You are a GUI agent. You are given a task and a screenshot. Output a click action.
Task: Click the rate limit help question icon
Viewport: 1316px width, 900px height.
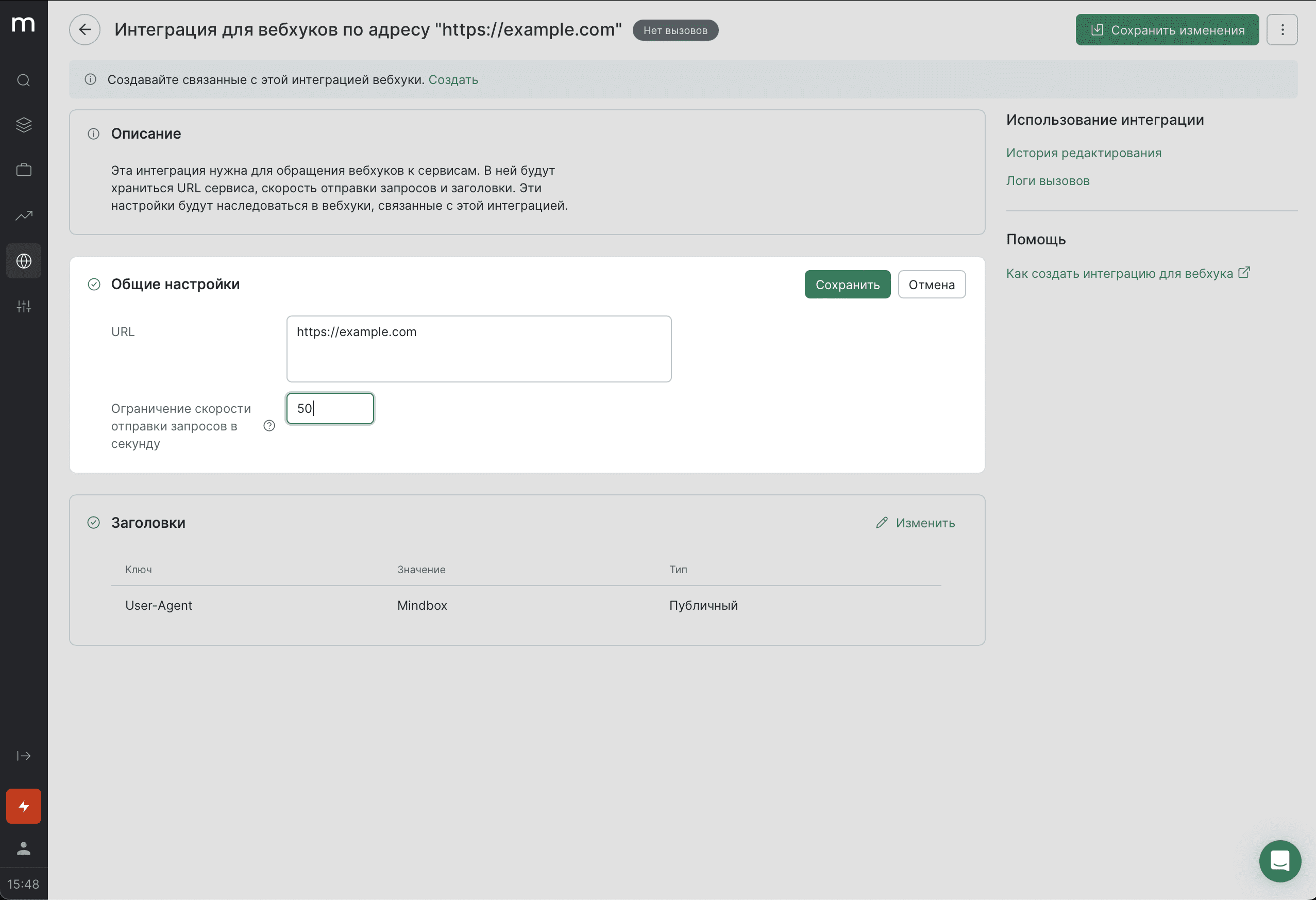[269, 426]
